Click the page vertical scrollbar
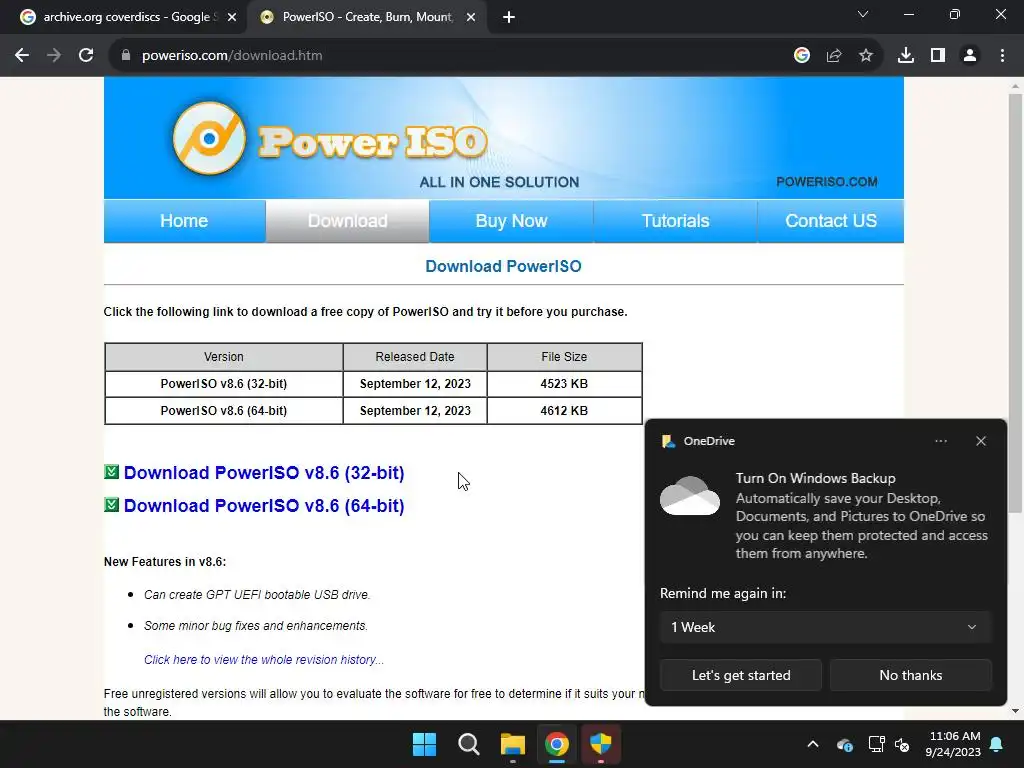The image size is (1024, 768). pos(1015,303)
